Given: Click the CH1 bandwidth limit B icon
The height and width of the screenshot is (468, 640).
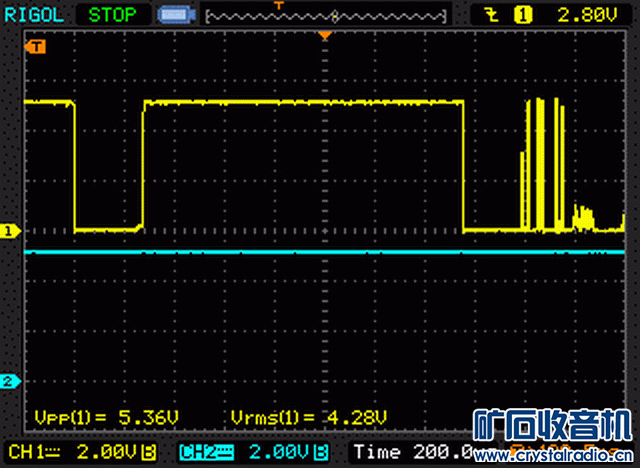Looking at the screenshot, I should pos(149,452).
